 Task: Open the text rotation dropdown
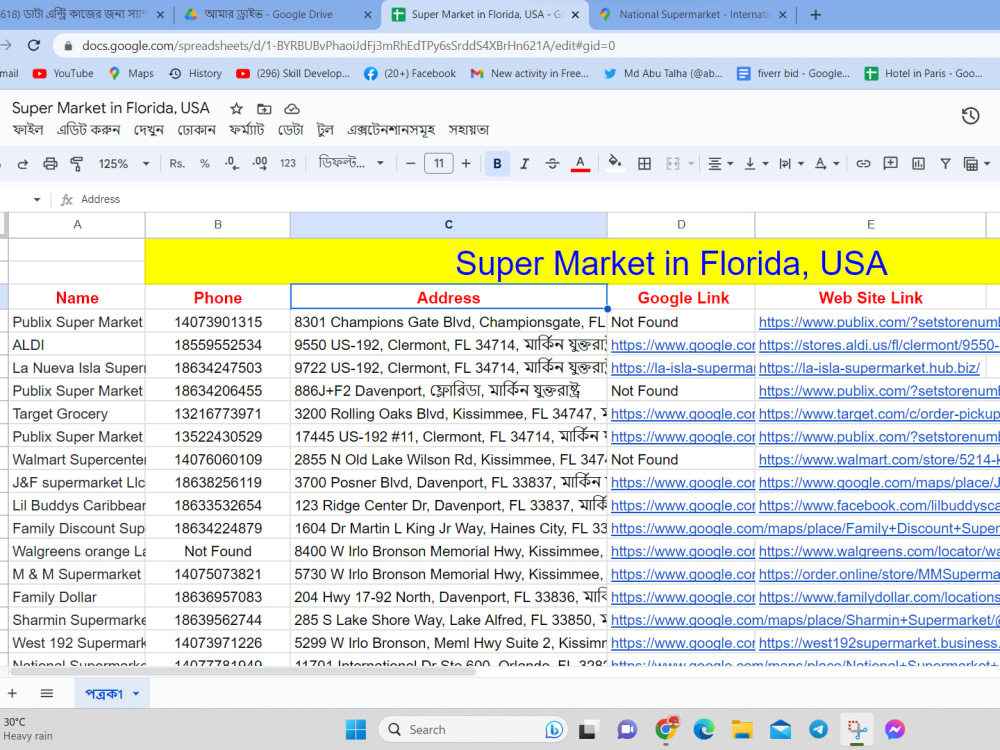[x=827, y=164]
